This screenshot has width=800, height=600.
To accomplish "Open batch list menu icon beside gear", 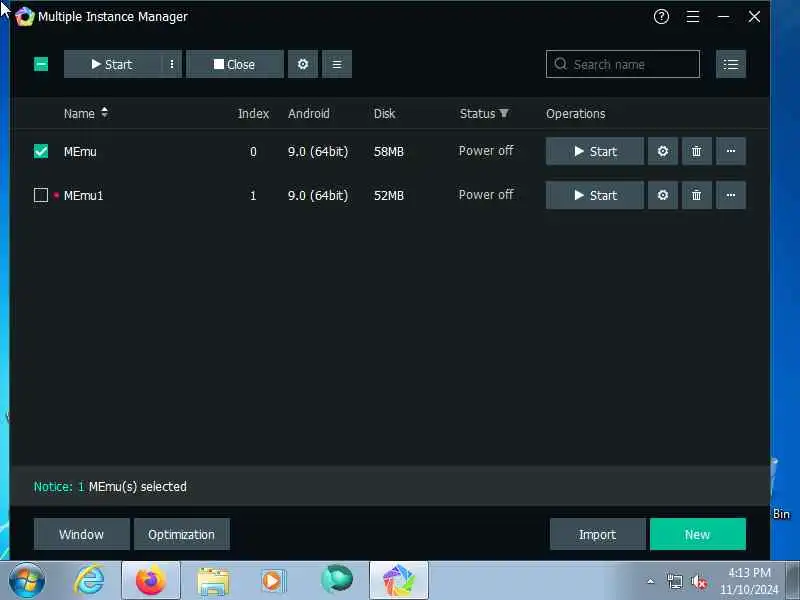I will point(337,64).
